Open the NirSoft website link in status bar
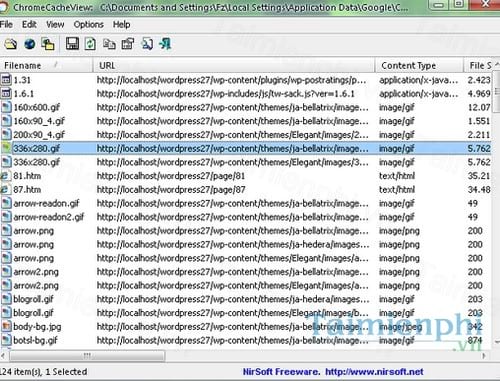The image size is (500, 381). [374, 372]
